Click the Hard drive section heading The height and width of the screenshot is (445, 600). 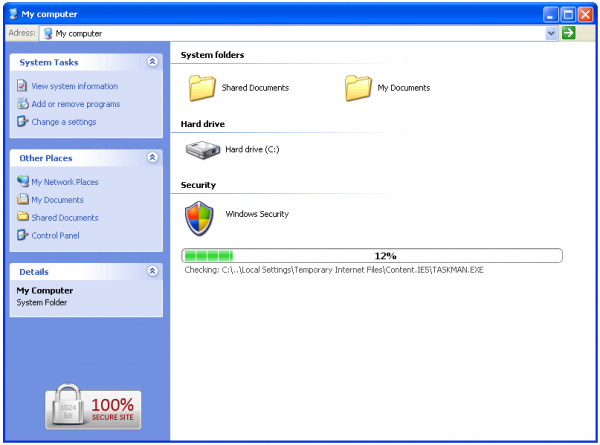(203, 124)
